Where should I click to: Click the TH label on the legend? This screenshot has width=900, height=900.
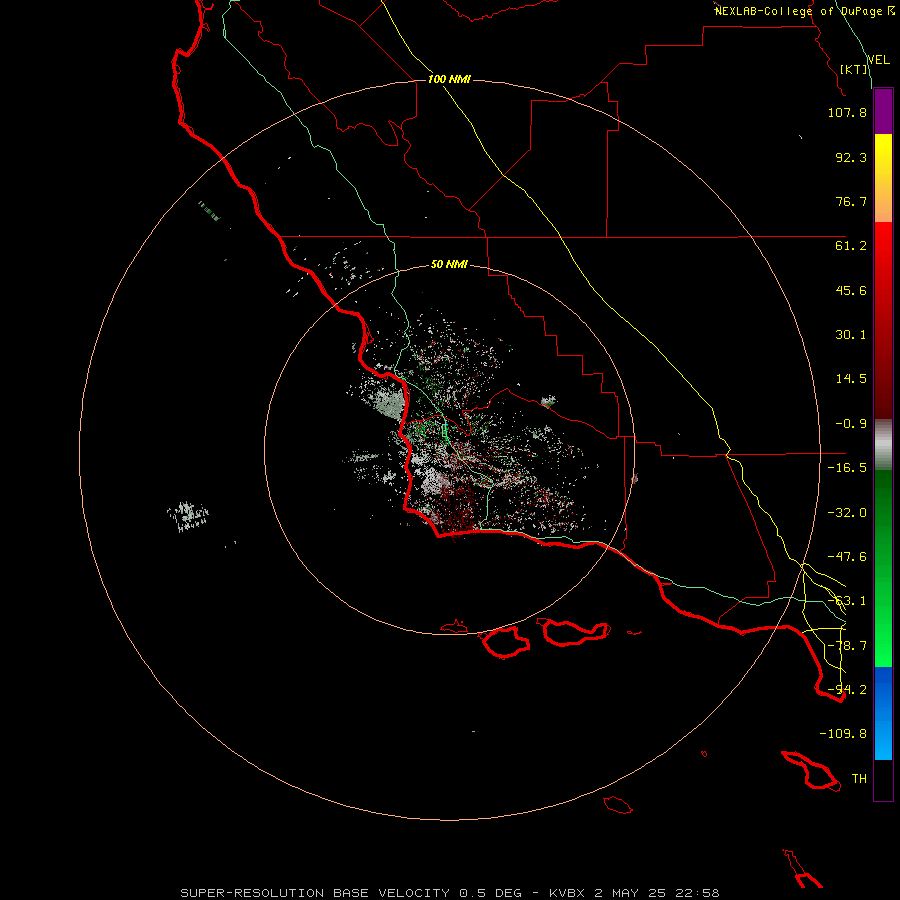coord(859,779)
